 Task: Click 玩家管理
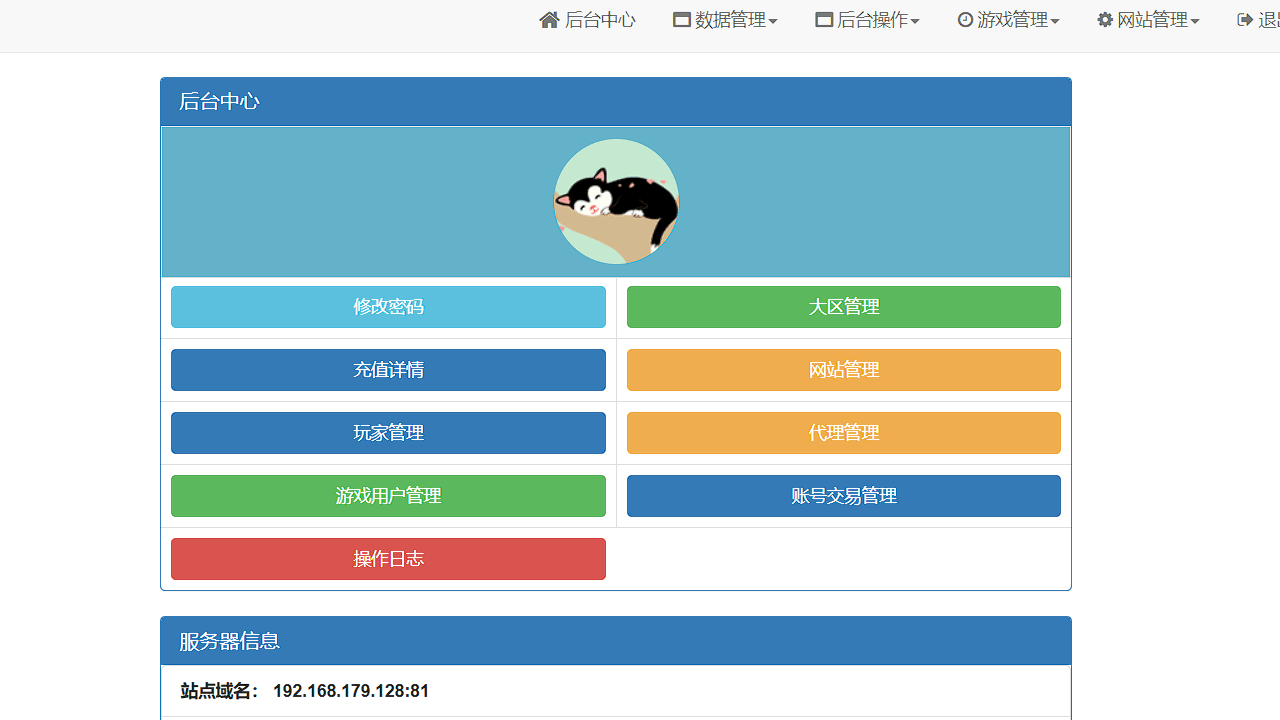pyautogui.click(x=388, y=433)
